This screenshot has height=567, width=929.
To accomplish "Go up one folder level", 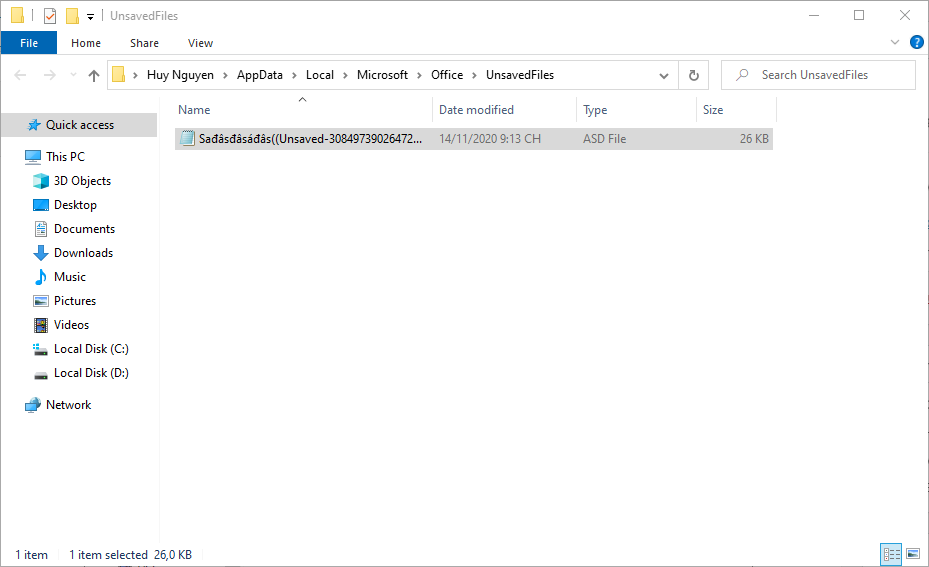I will click(x=94, y=75).
